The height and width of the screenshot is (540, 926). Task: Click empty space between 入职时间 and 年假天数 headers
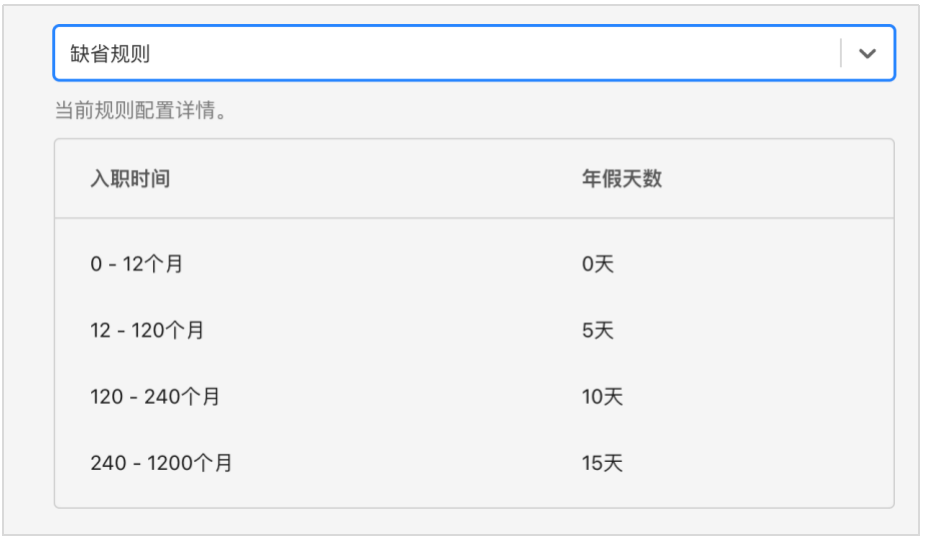[376, 178]
